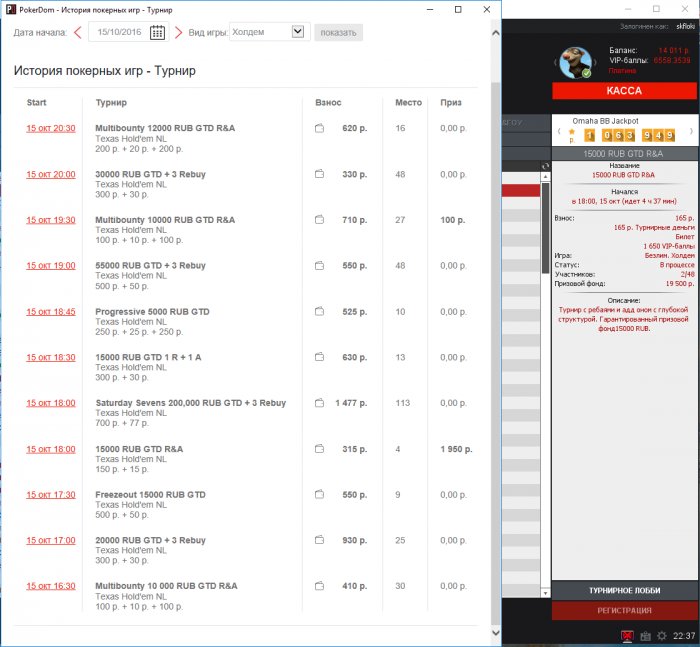Click lobby list scrollbar up arrow
This screenshot has height=647, width=700.
click(x=545, y=177)
